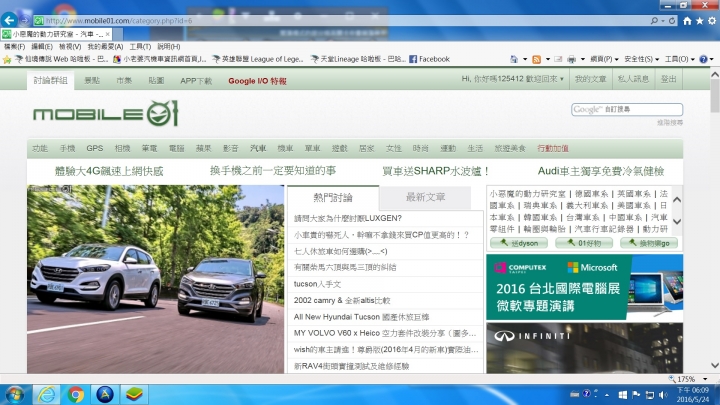720x405 pixels.
Task: Open 買車送SHARP水波爐 promo link
Action: 435,171
